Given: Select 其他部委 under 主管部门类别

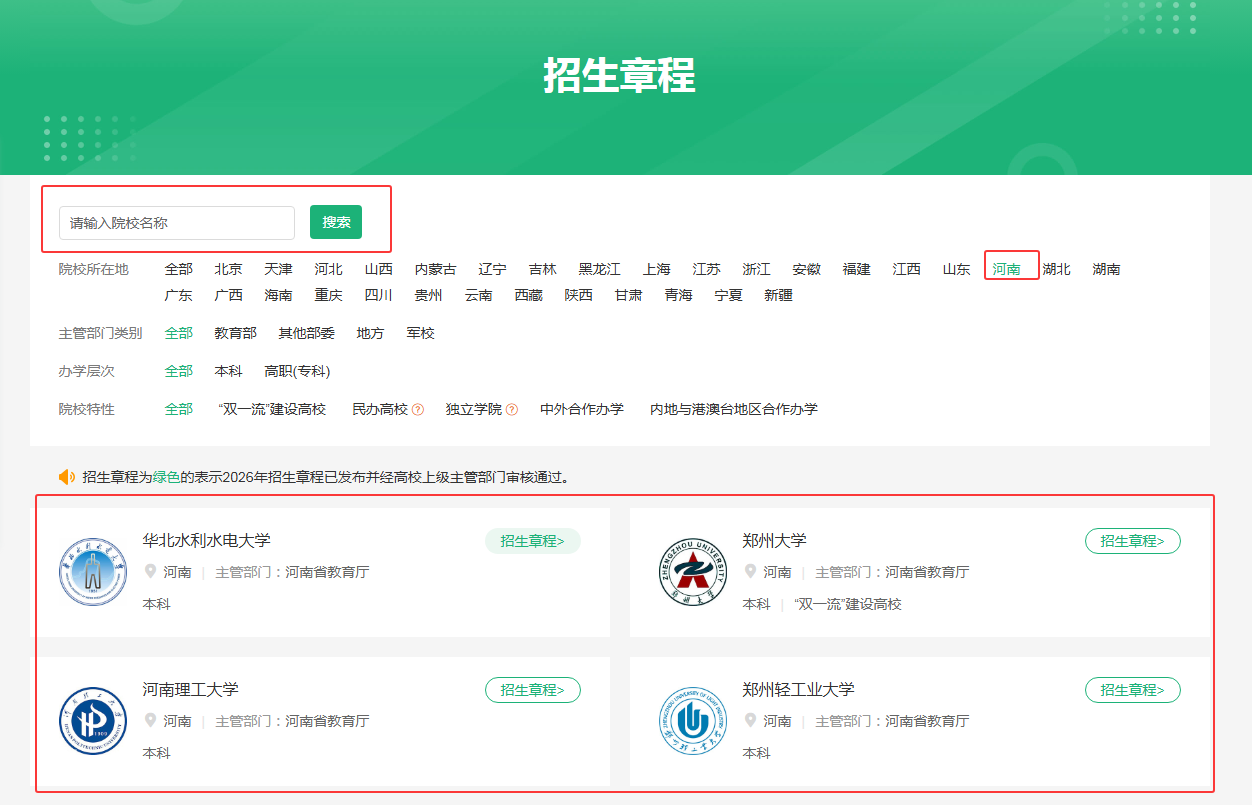Looking at the screenshot, I should (307, 333).
